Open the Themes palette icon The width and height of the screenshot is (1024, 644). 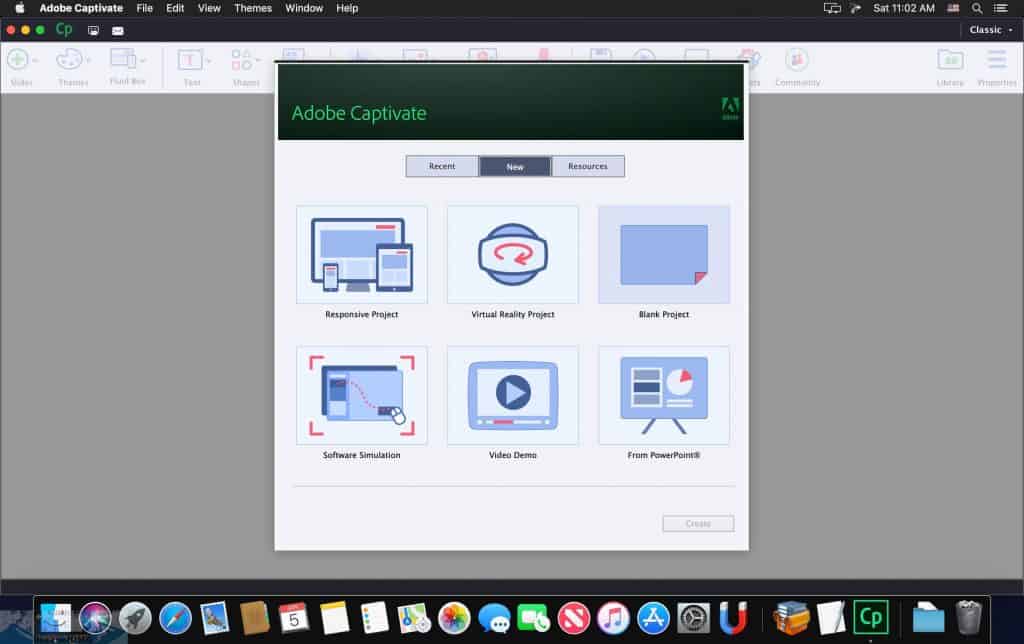click(x=69, y=60)
